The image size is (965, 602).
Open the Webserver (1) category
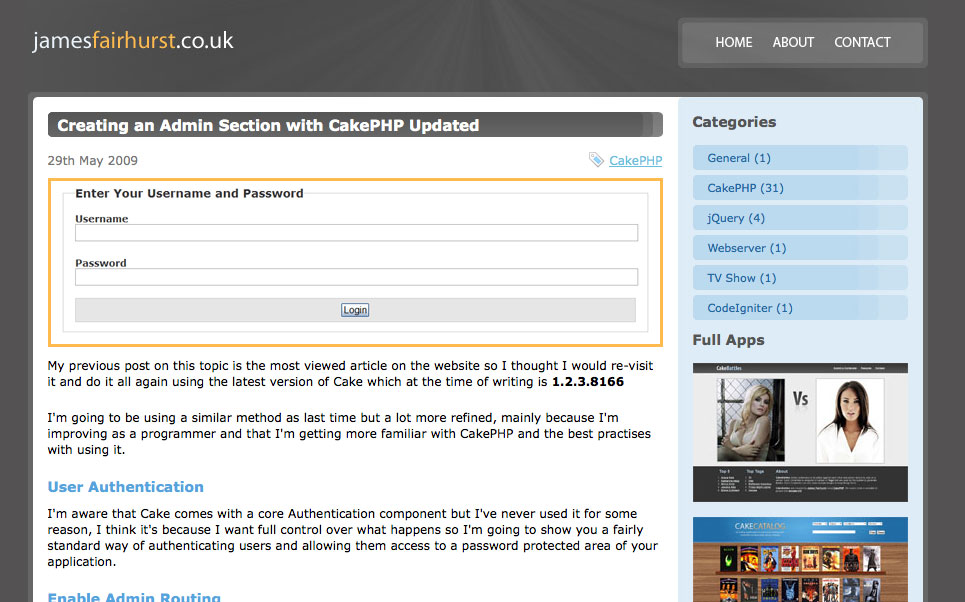746,248
